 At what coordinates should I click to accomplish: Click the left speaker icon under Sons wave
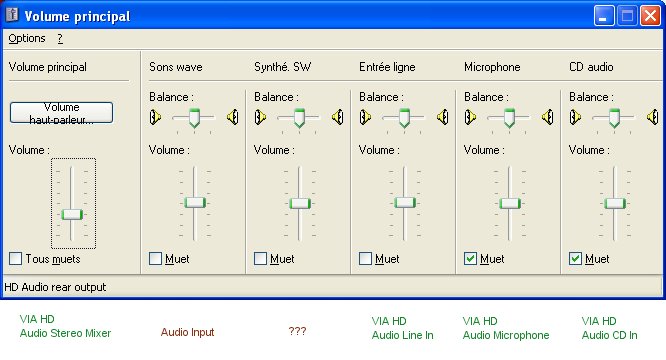click(x=155, y=117)
